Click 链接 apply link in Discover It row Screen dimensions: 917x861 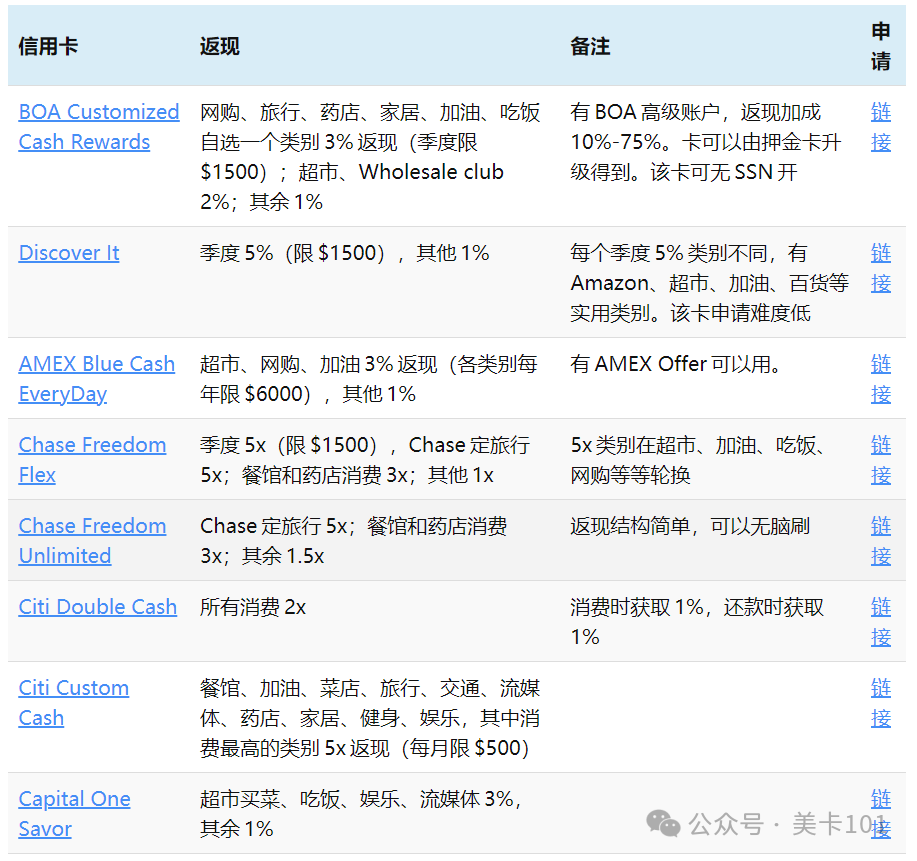(x=881, y=268)
